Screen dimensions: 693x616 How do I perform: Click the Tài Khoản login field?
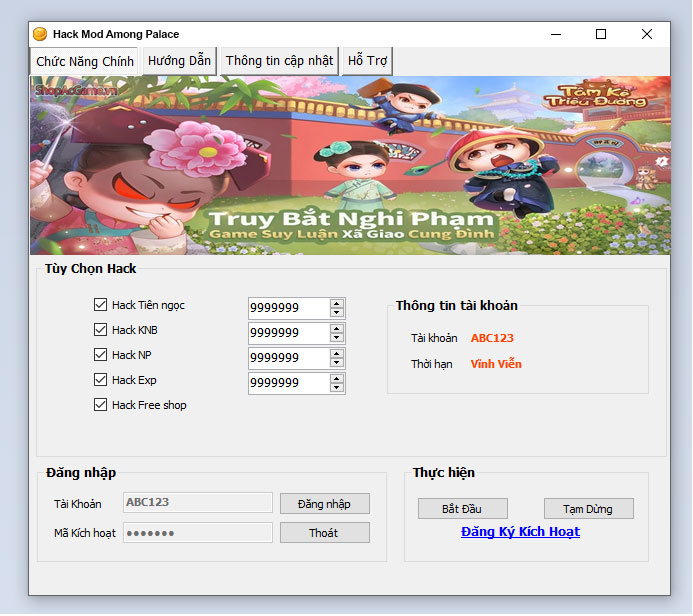tap(198, 502)
